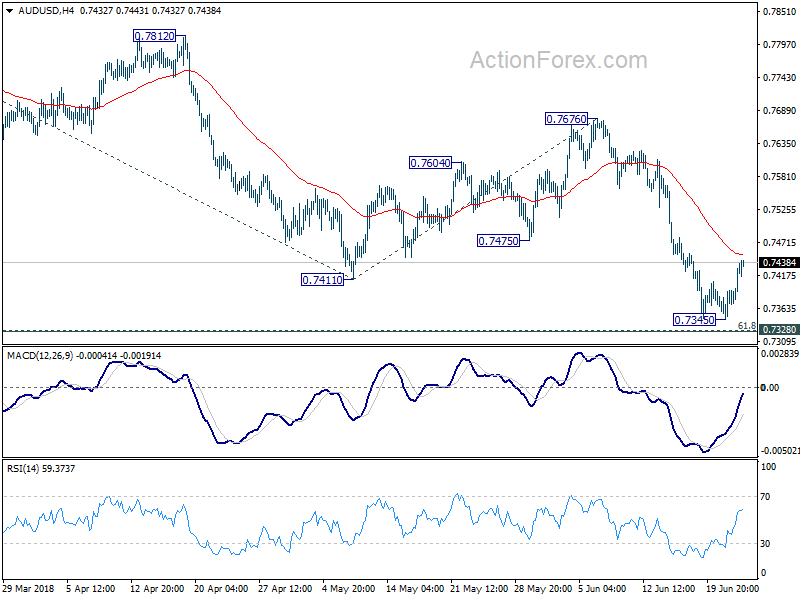Click the RSI 70 level label
800x600 pixels.
(x=765, y=497)
